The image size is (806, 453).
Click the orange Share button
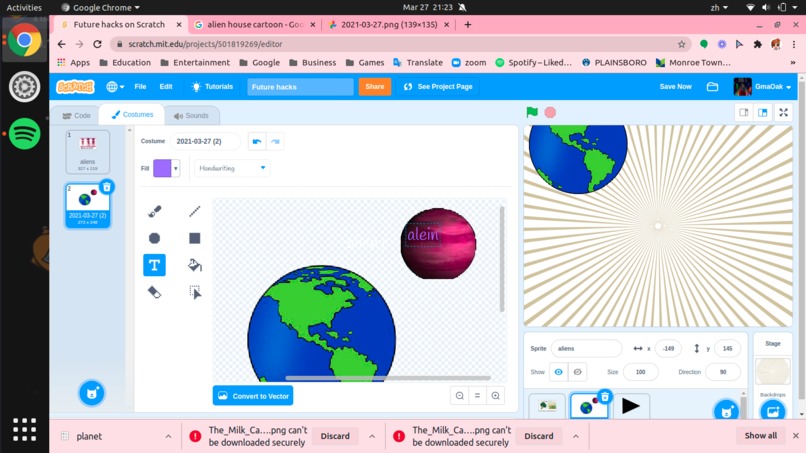pyautogui.click(x=375, y=87)
